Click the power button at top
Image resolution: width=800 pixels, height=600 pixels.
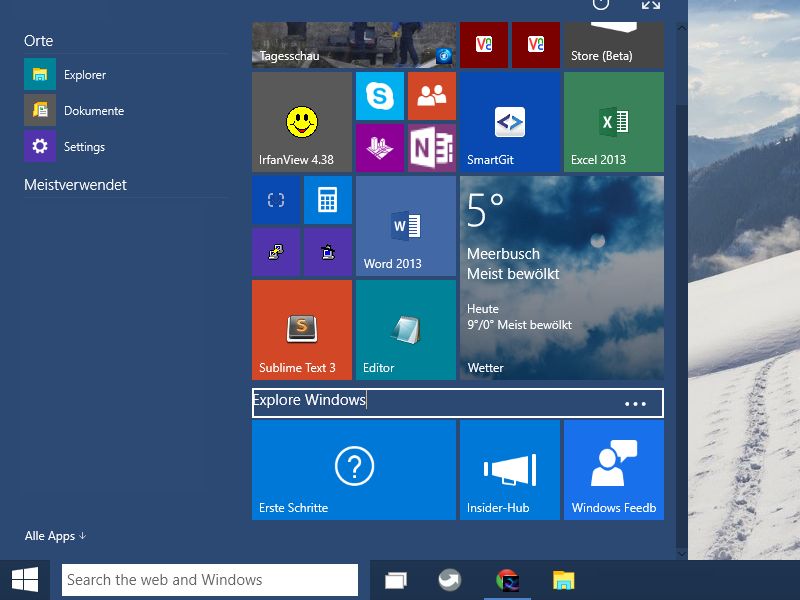pyautogui.click(x=601, y=4)
